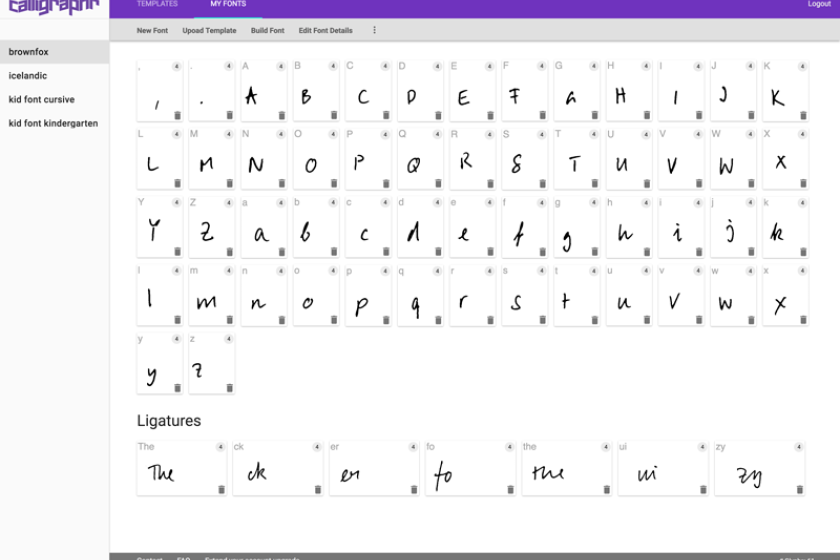The height and width of the screenshot is (560, 840).
Task: Switch to the My Fonts tab
Action: [228, 4]
